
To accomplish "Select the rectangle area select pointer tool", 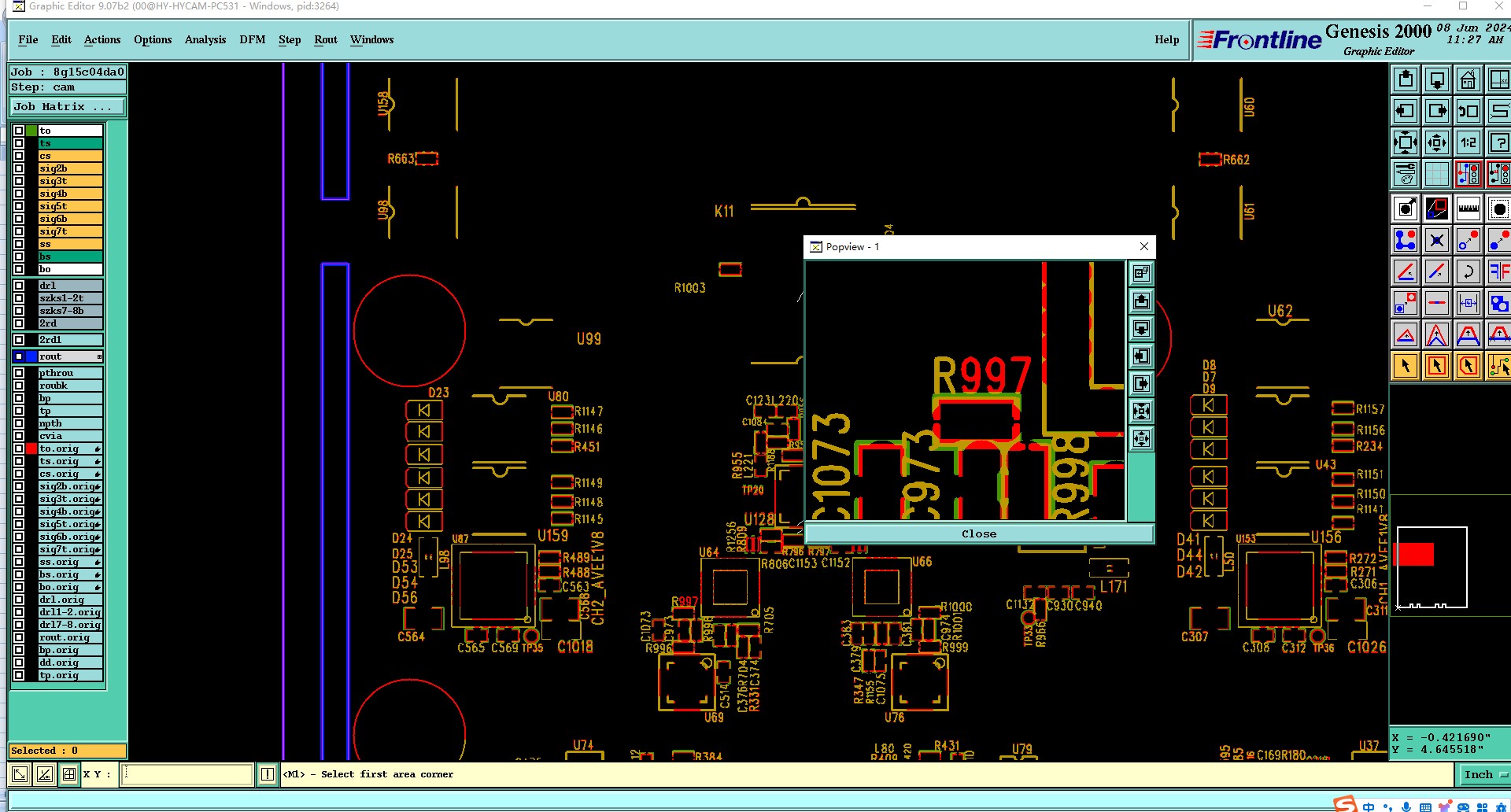I will click(1437, 366).
